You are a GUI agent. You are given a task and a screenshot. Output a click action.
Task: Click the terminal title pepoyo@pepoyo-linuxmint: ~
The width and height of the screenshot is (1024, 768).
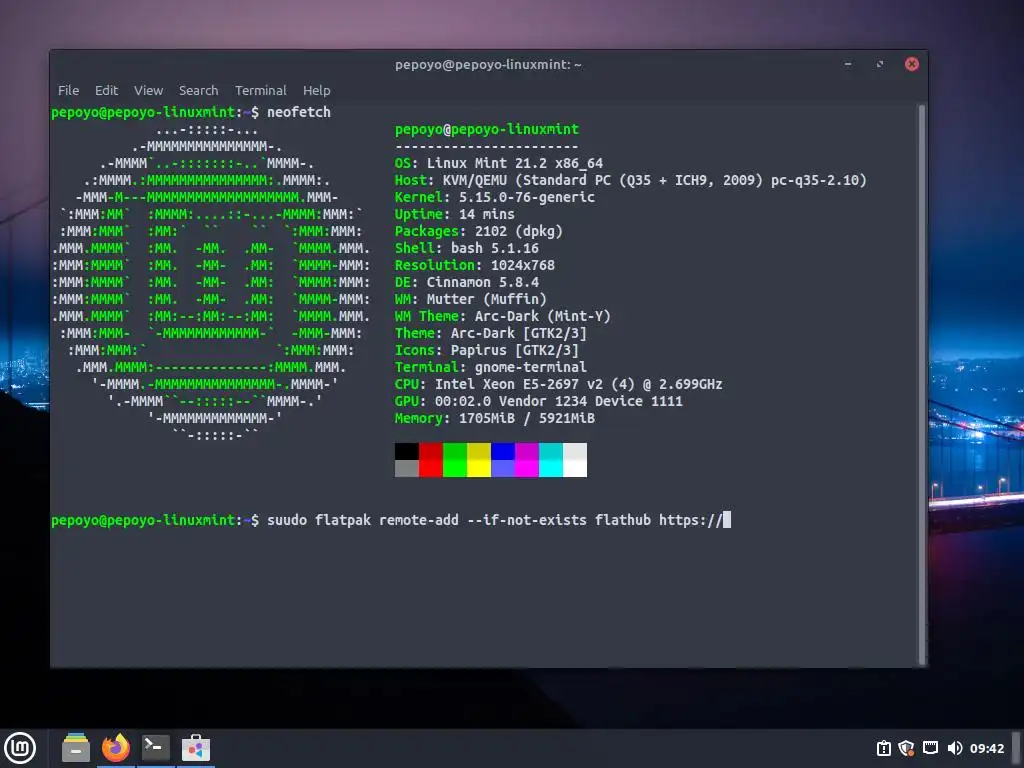click(488, 65)
